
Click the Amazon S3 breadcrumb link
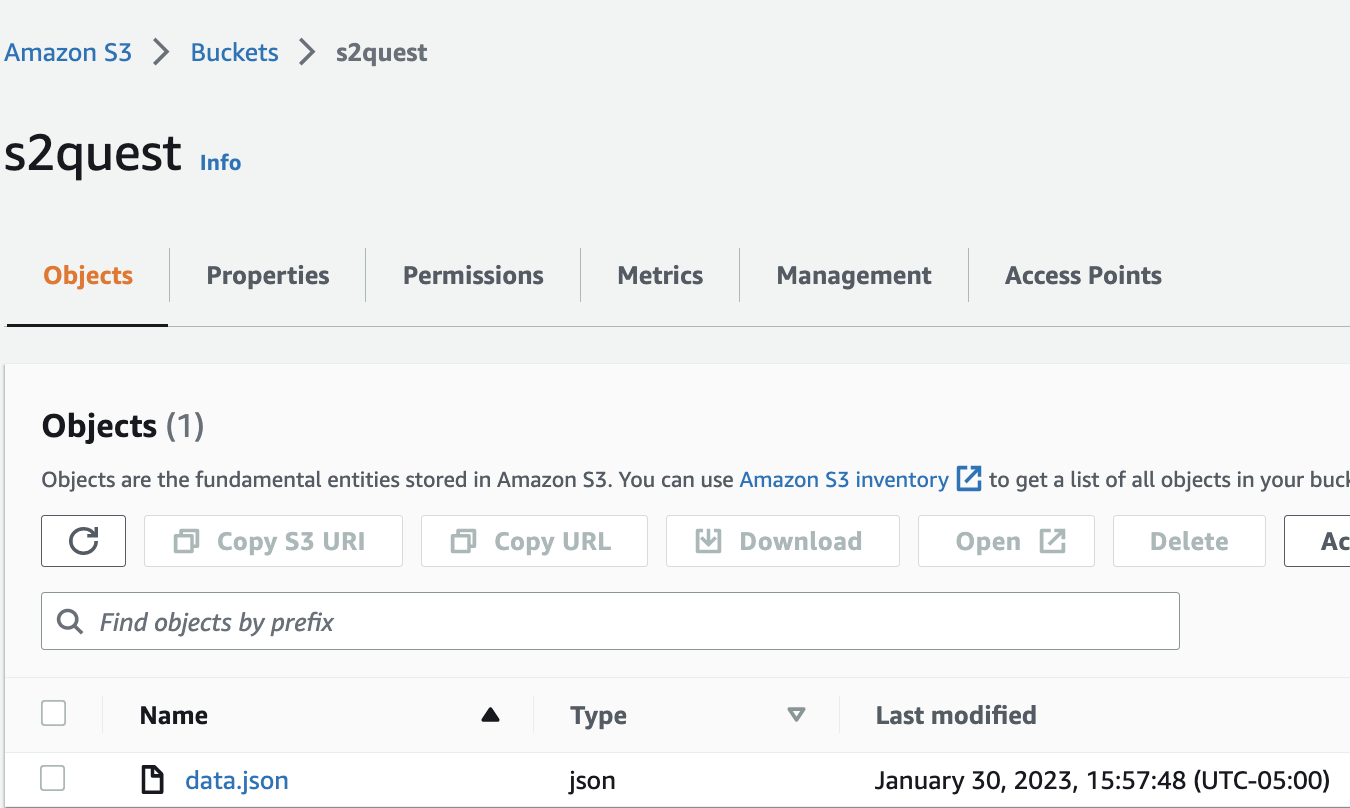click(68, 52)
